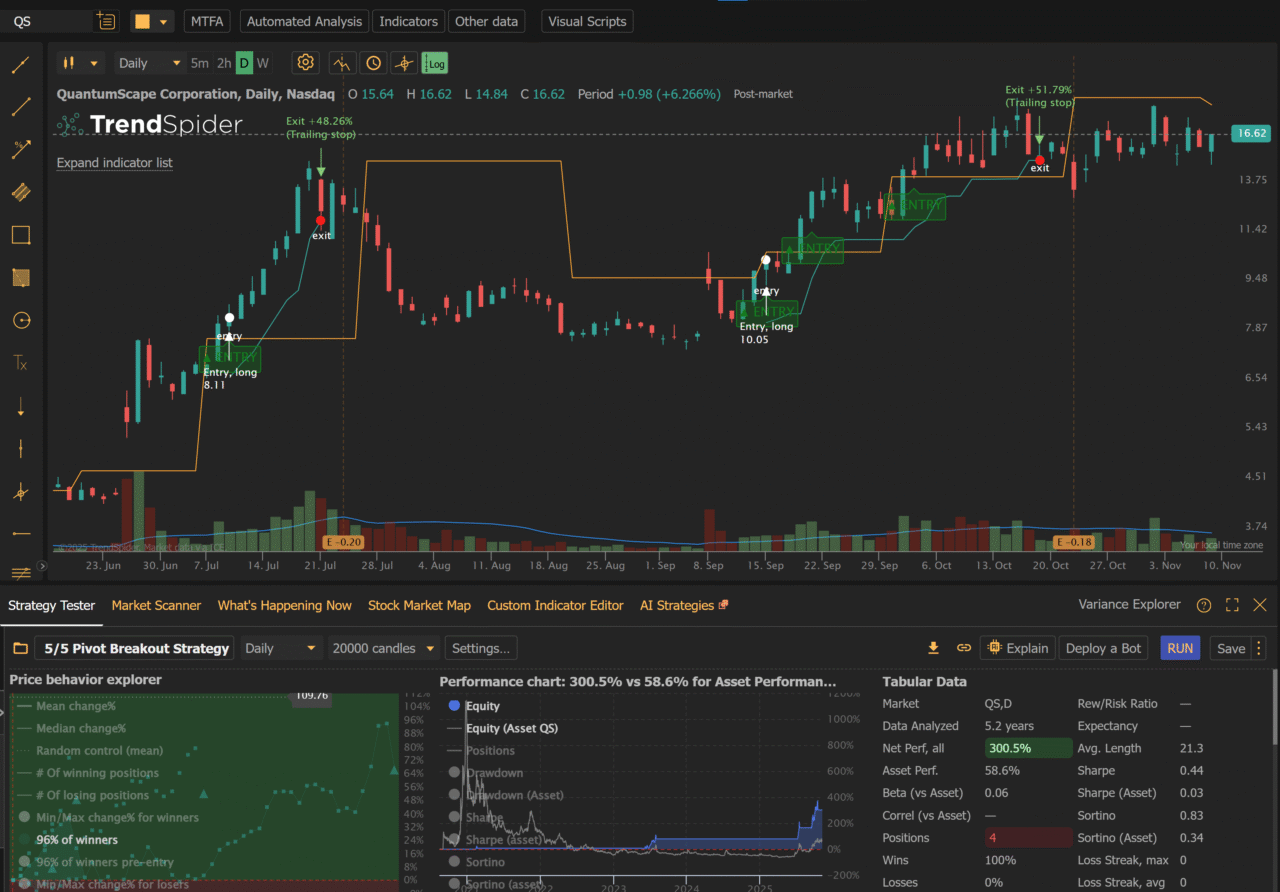Open the 20000 candles dropdown
This screenshot has width=1280, height=892.
[x=383, y=648]
